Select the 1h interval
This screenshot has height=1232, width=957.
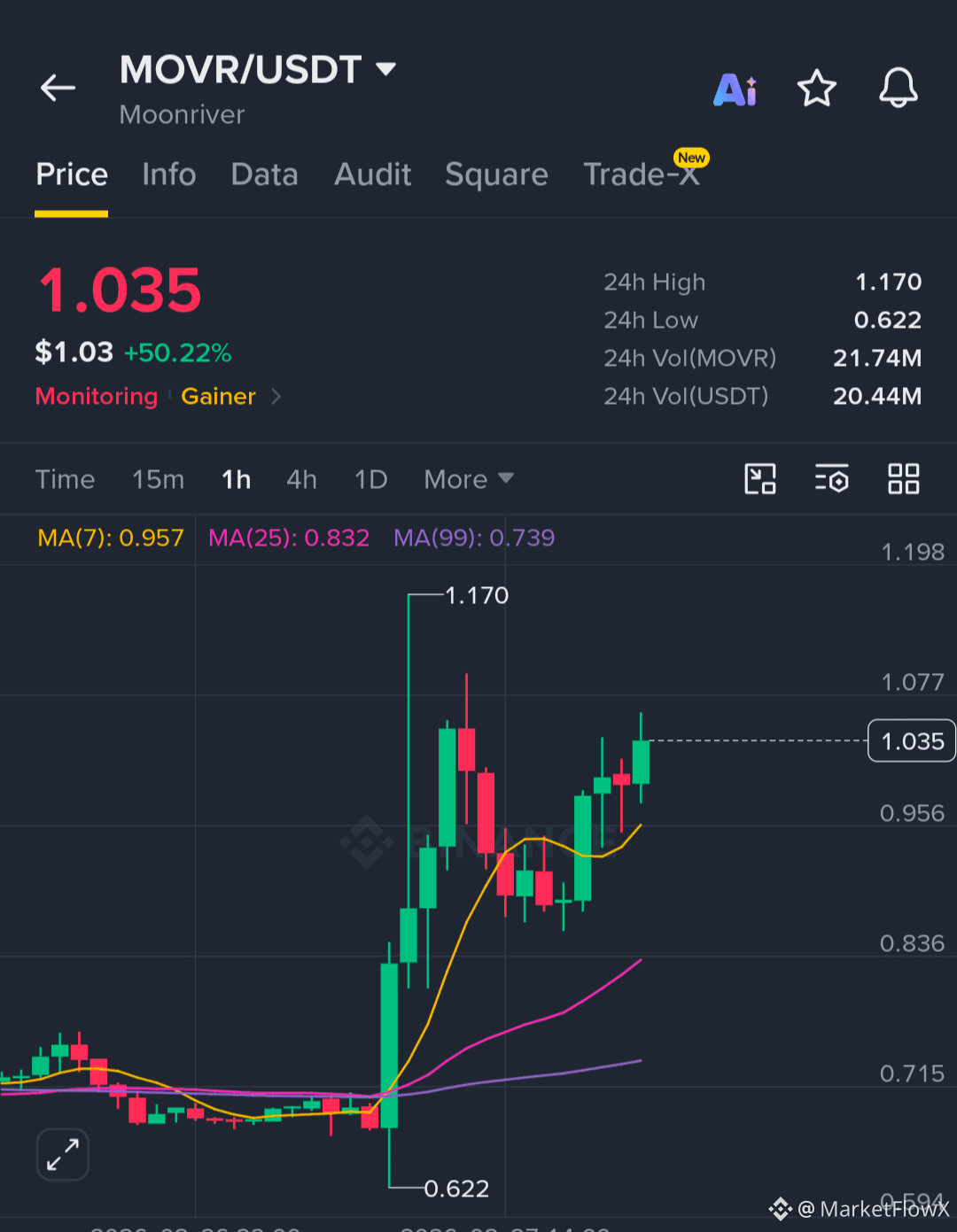(x=237, y=479)
